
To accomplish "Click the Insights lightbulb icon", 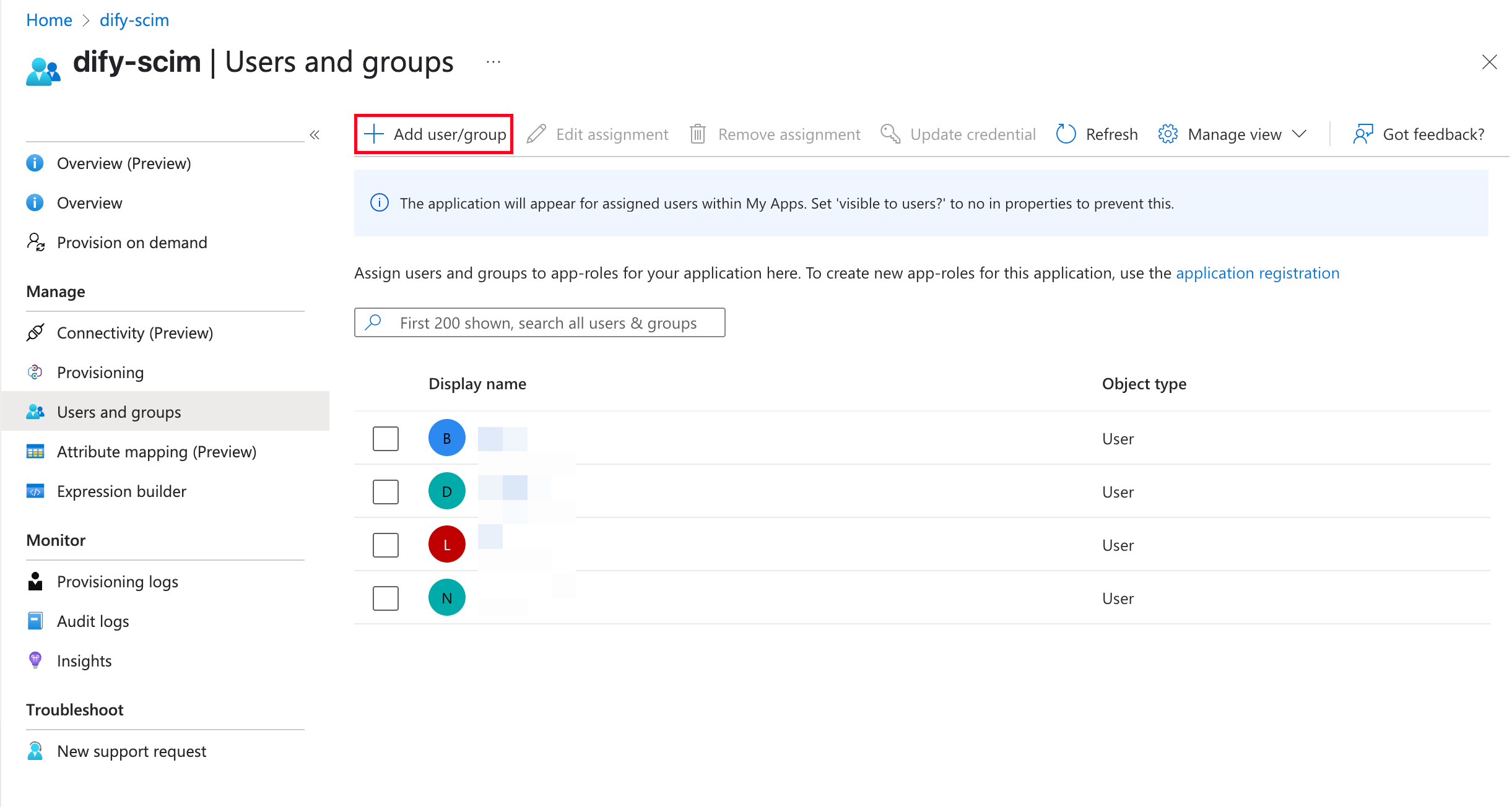I will (35, 660).
